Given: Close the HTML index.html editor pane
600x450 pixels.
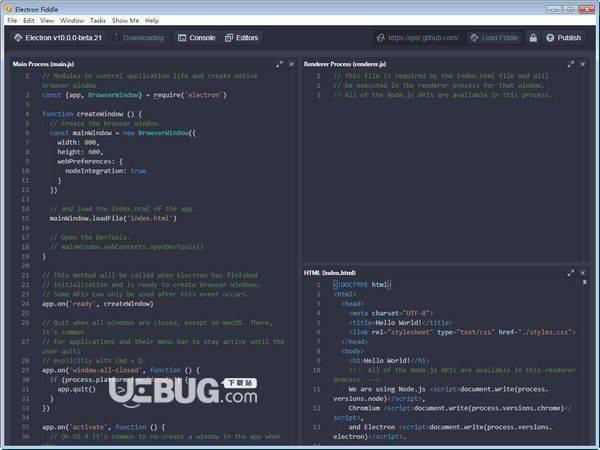Looking at the screenshot, I should (x=583, y=273).
